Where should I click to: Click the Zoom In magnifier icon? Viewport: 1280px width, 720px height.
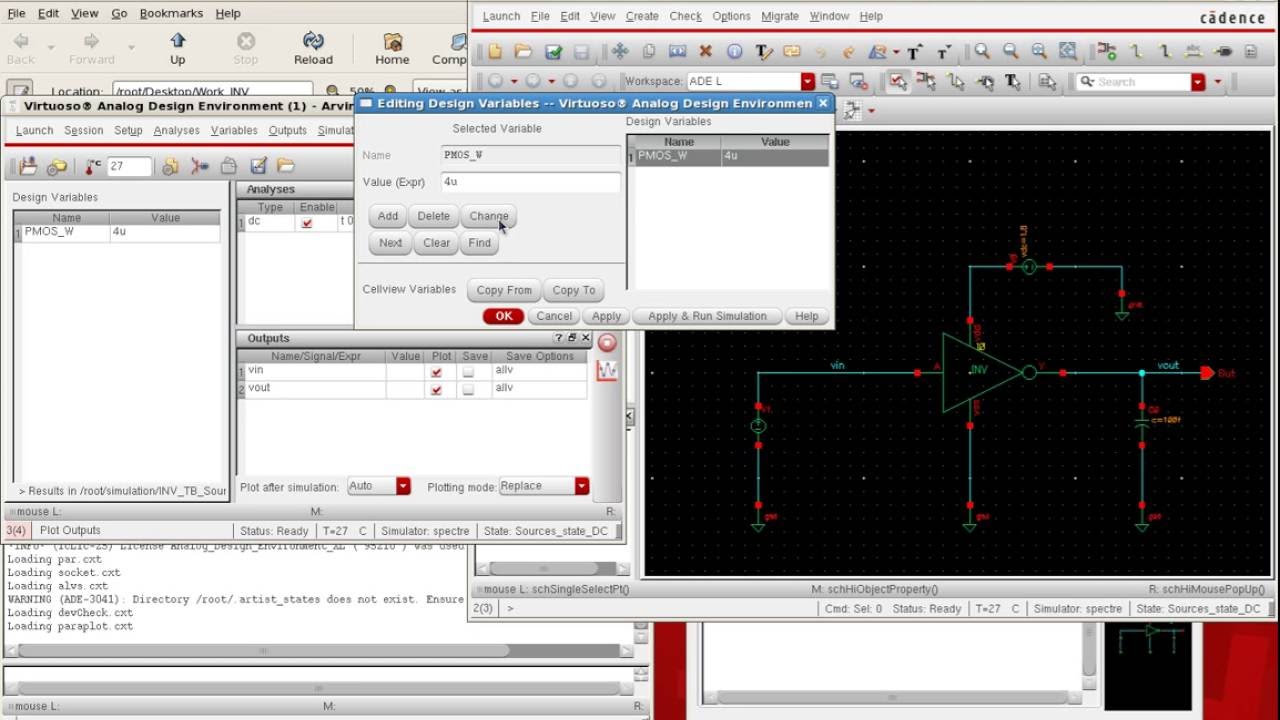click(982, 51)
